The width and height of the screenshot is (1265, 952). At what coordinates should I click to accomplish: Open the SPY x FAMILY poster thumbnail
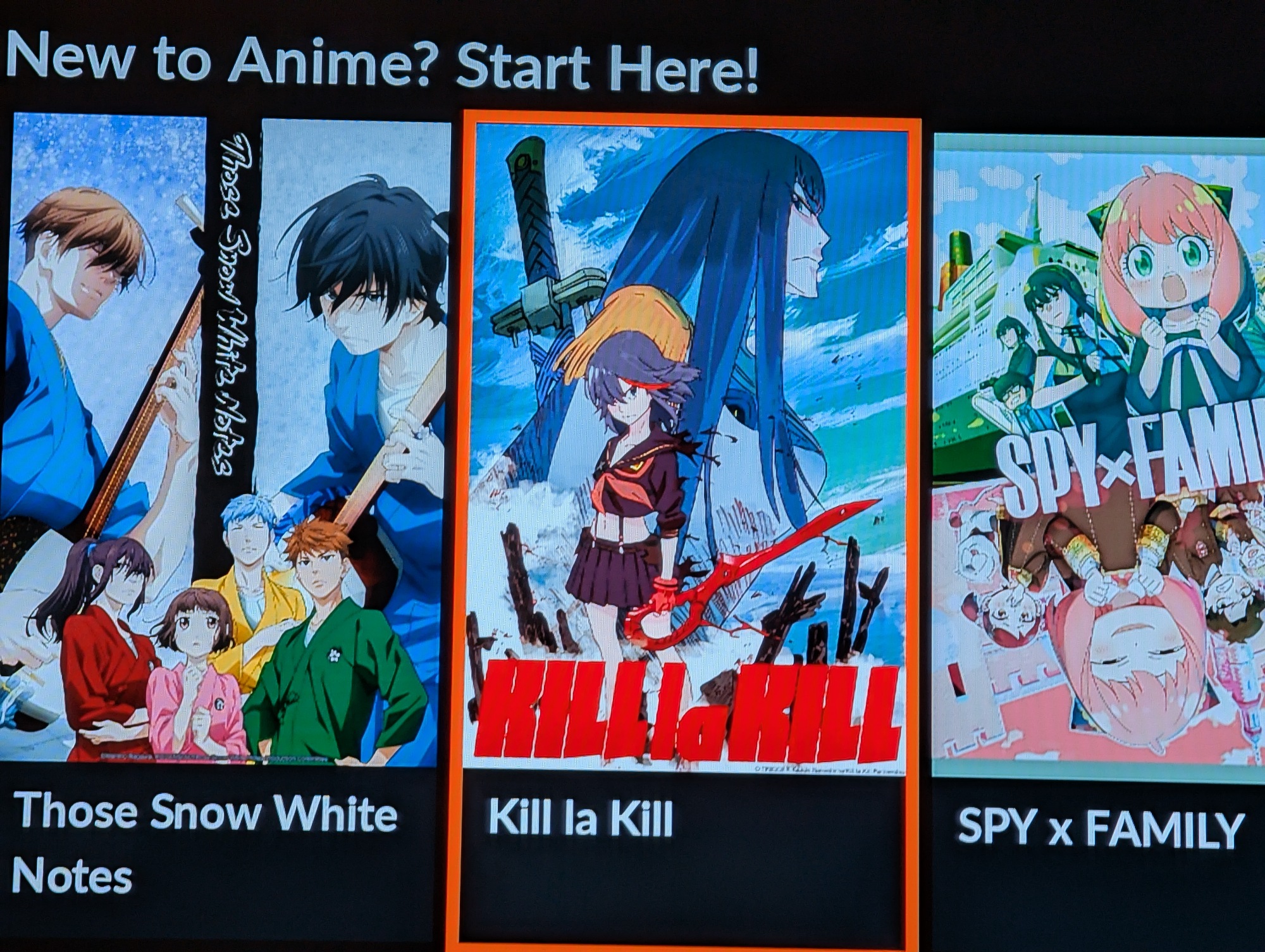[1099, 455]
